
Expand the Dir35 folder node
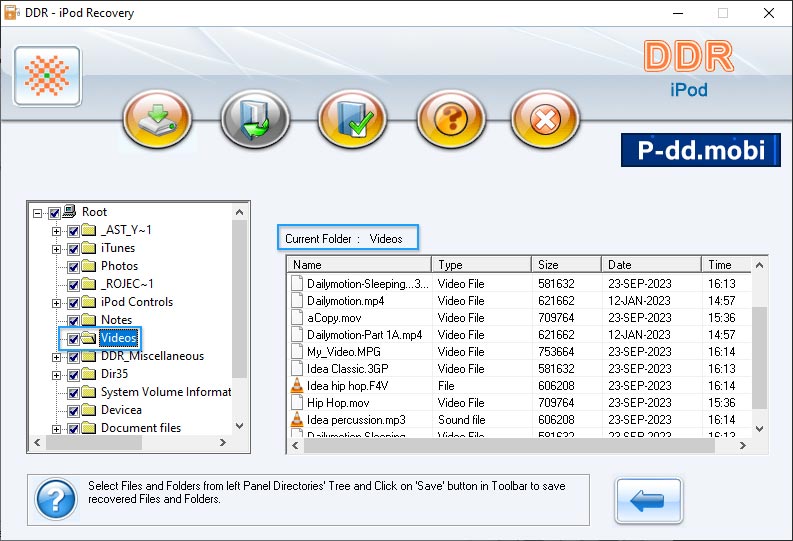pos(56,375)
